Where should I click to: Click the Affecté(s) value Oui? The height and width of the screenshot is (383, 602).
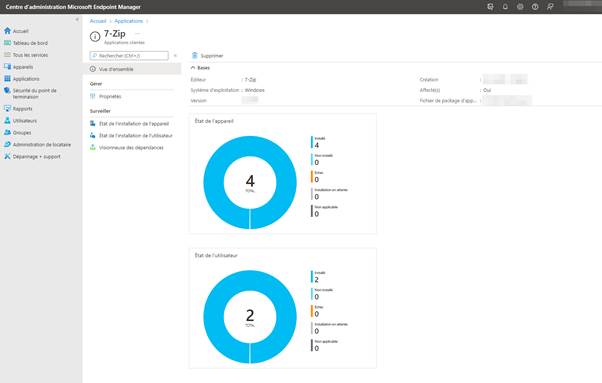(x=487, y=90)
